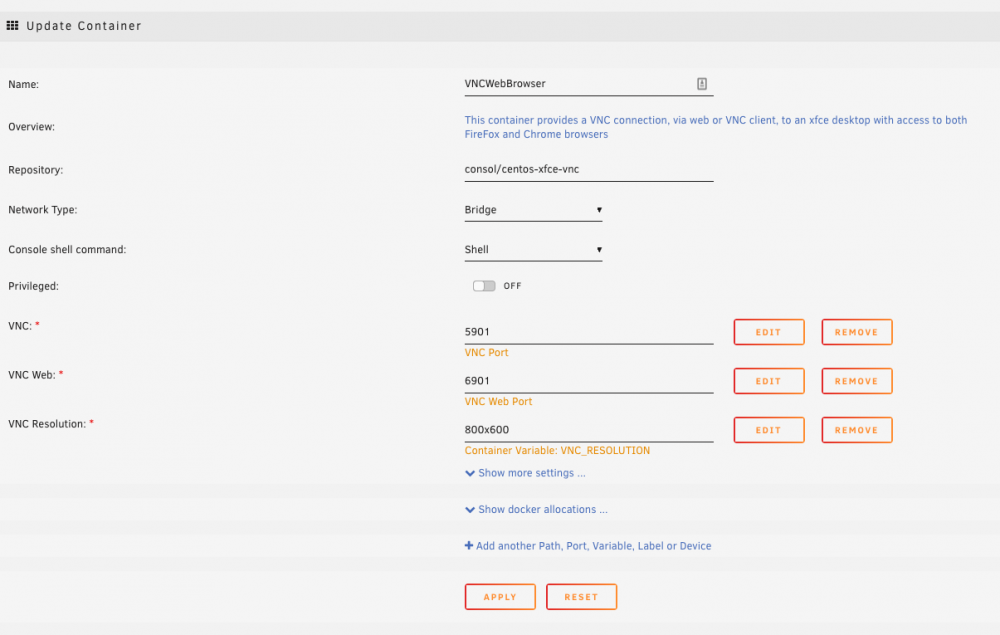Click the 'Overview:' label
The height and width of the screenshot is (635, 1000).
pyautogui.click(x=31, y=127)
